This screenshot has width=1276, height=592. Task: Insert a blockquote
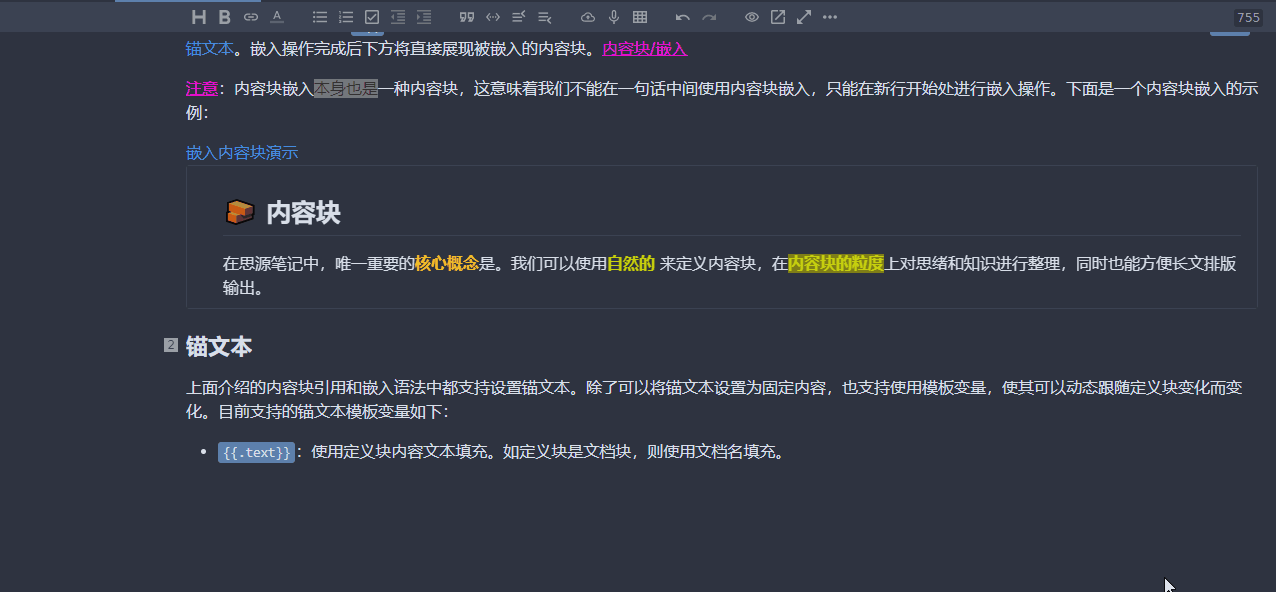(x=466, y=17)
